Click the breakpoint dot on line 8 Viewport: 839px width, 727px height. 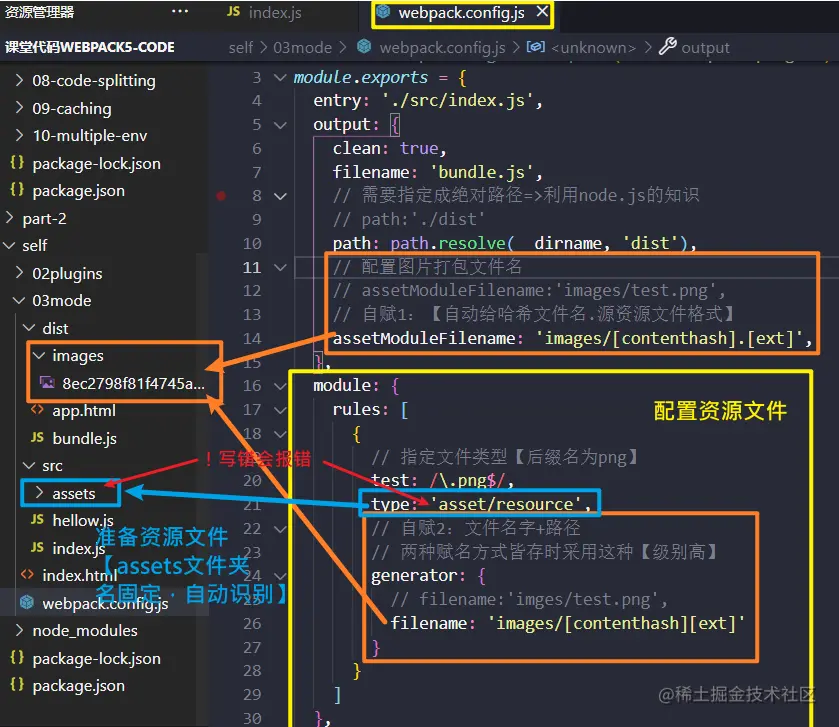point(221,196)
